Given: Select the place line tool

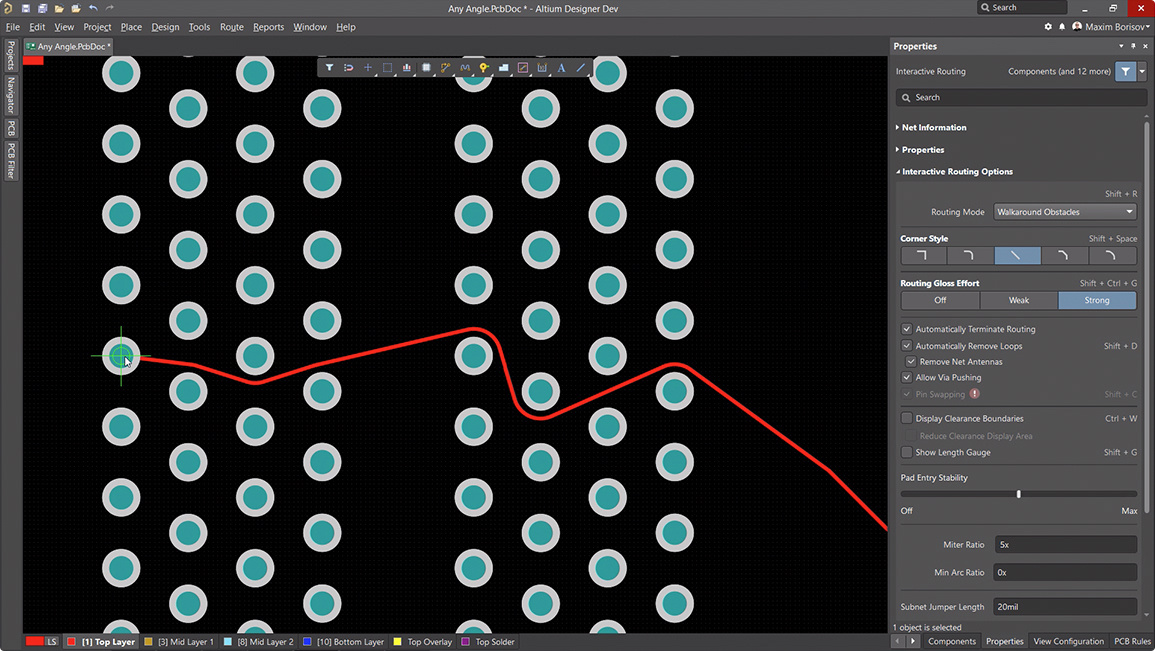Looking at the screenshot, I should (x=580, y=68).
